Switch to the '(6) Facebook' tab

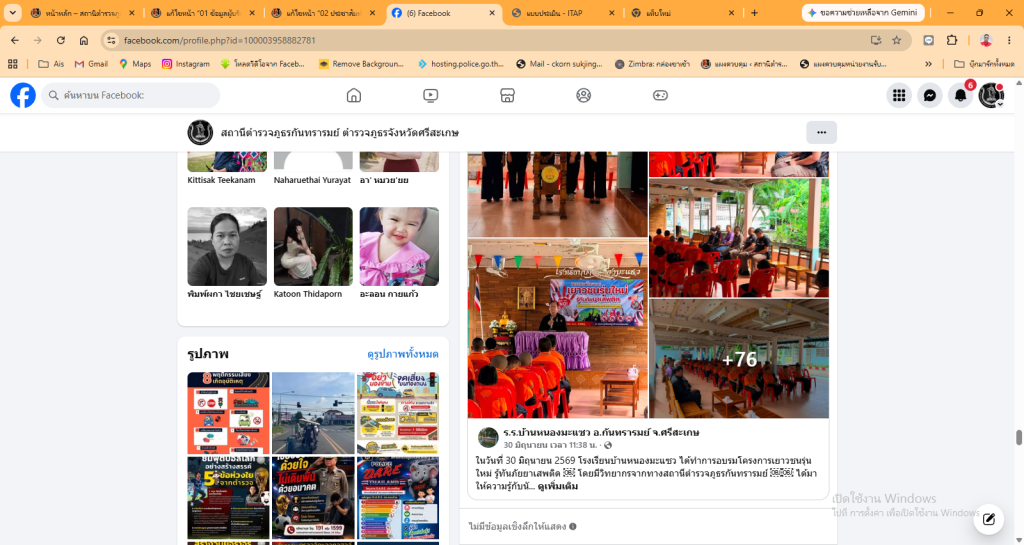[442, 13]
